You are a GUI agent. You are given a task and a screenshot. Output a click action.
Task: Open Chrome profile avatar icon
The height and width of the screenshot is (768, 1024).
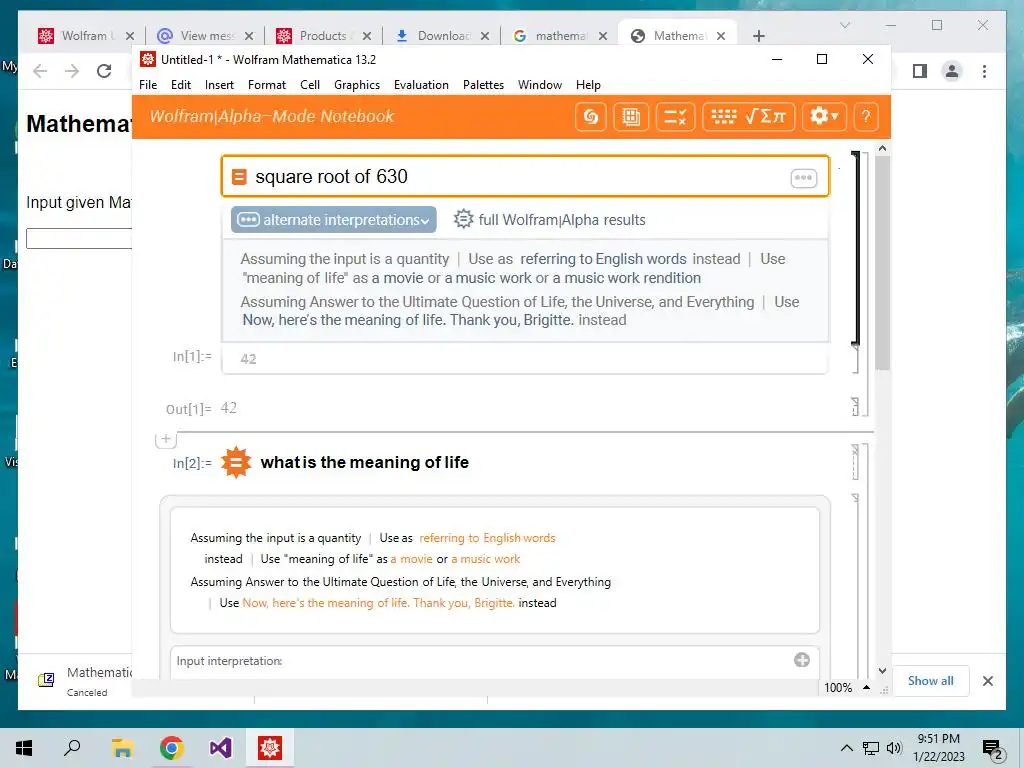pyautogui.click(x=952, y=71)
